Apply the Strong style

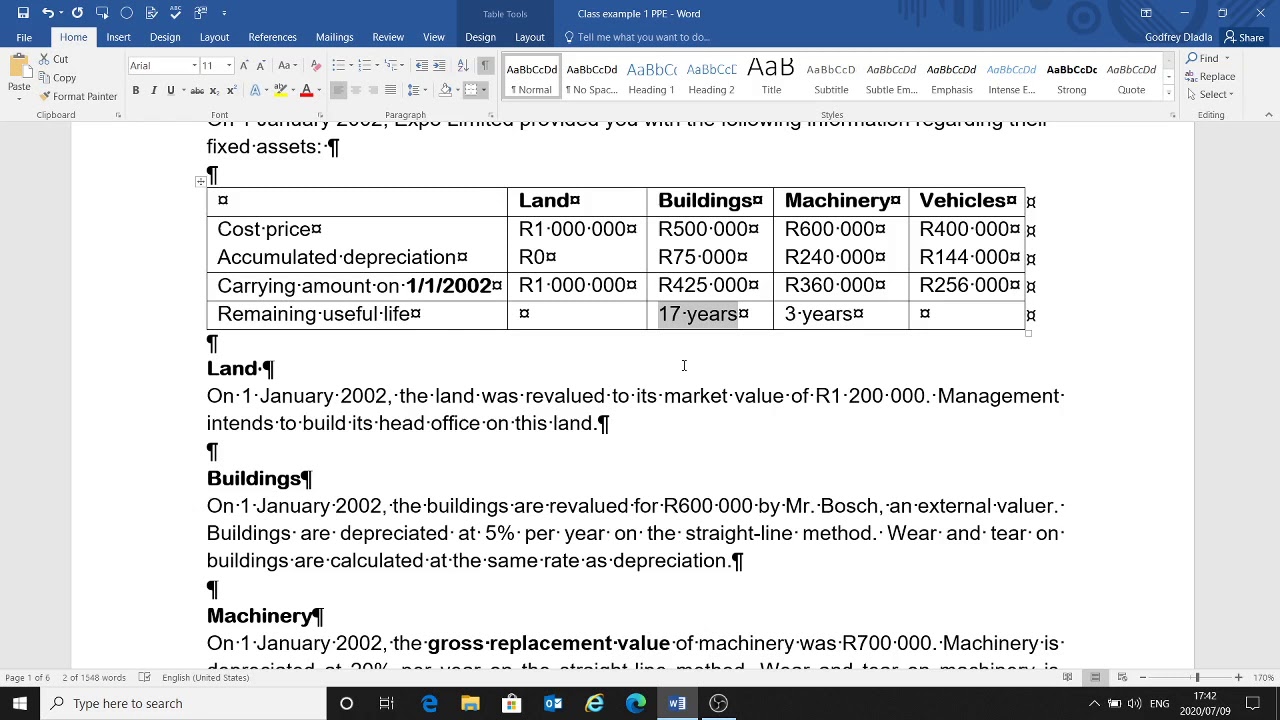pos(1071,77)
